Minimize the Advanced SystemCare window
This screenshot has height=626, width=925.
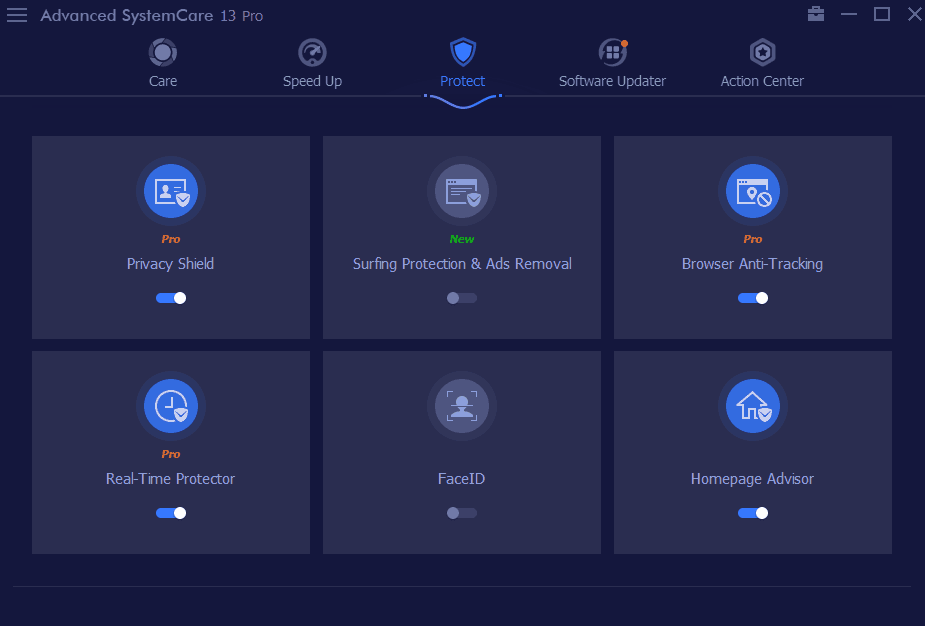pyautogui.click(x=849, y=14)
